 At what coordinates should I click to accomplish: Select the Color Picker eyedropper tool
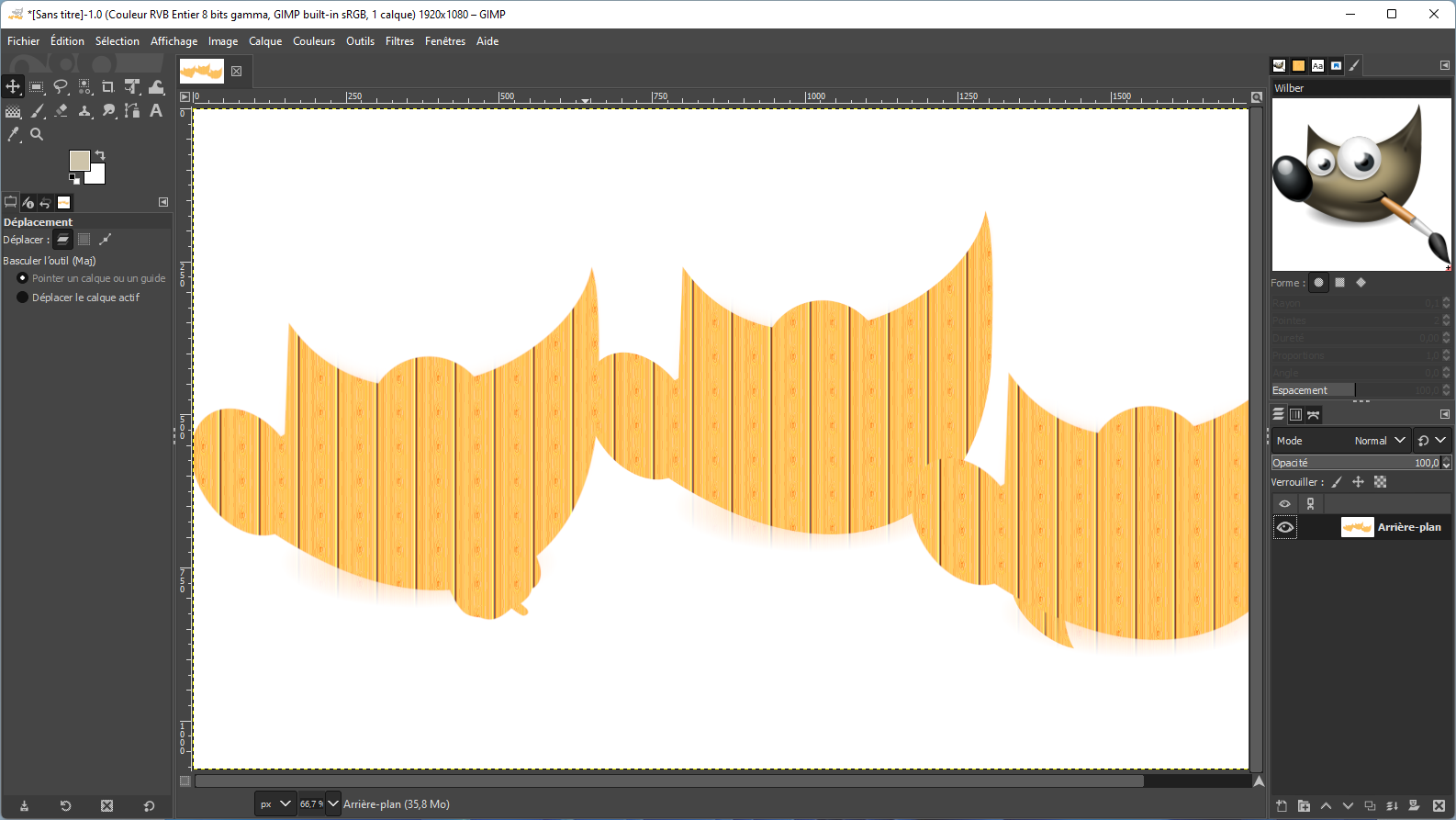click(x=13, y=134)
